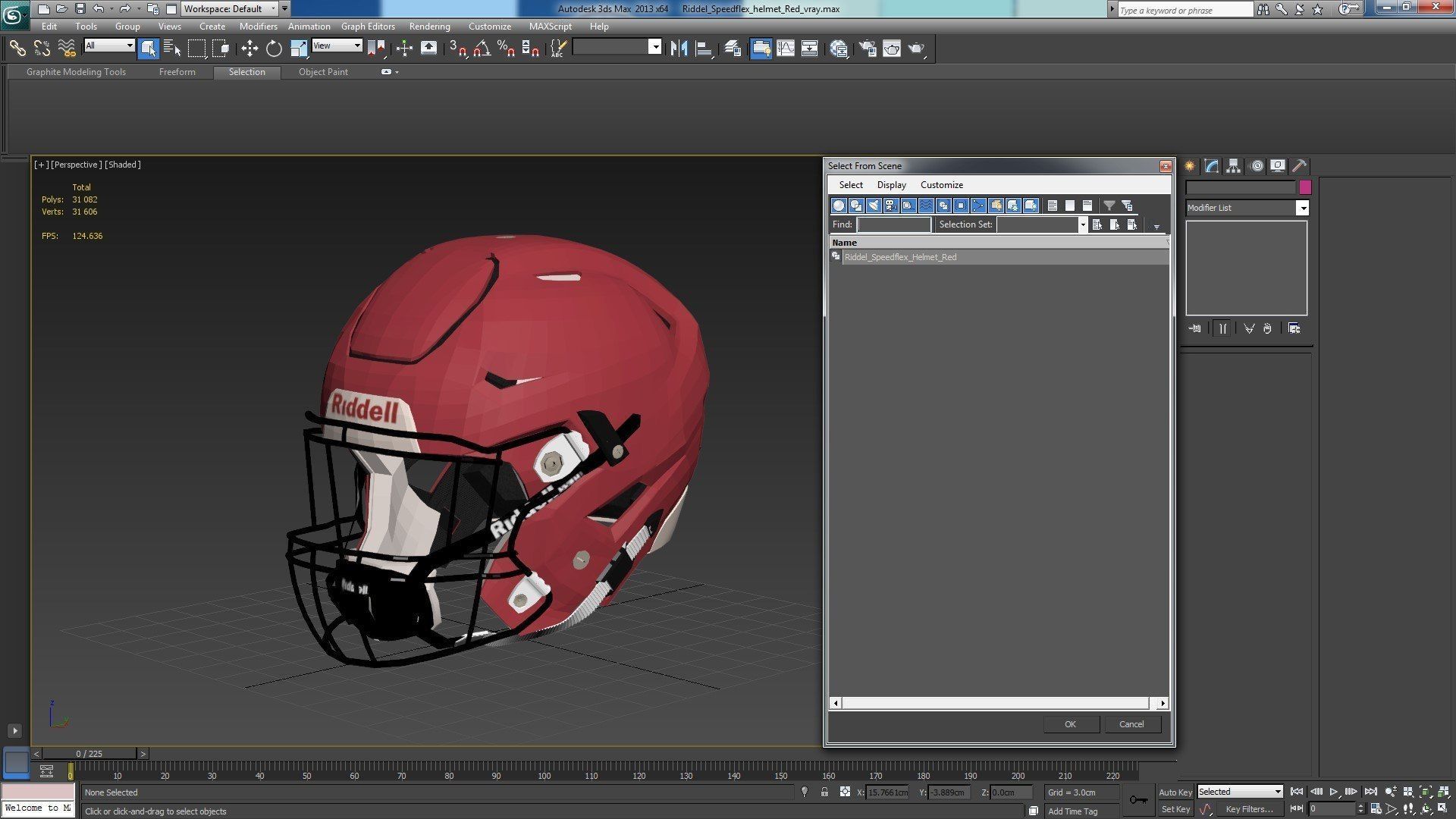This screenshot has height=819, width=1456.
Task: Choose the Bind to Space Warp tool
Action: tap(67, 49)
